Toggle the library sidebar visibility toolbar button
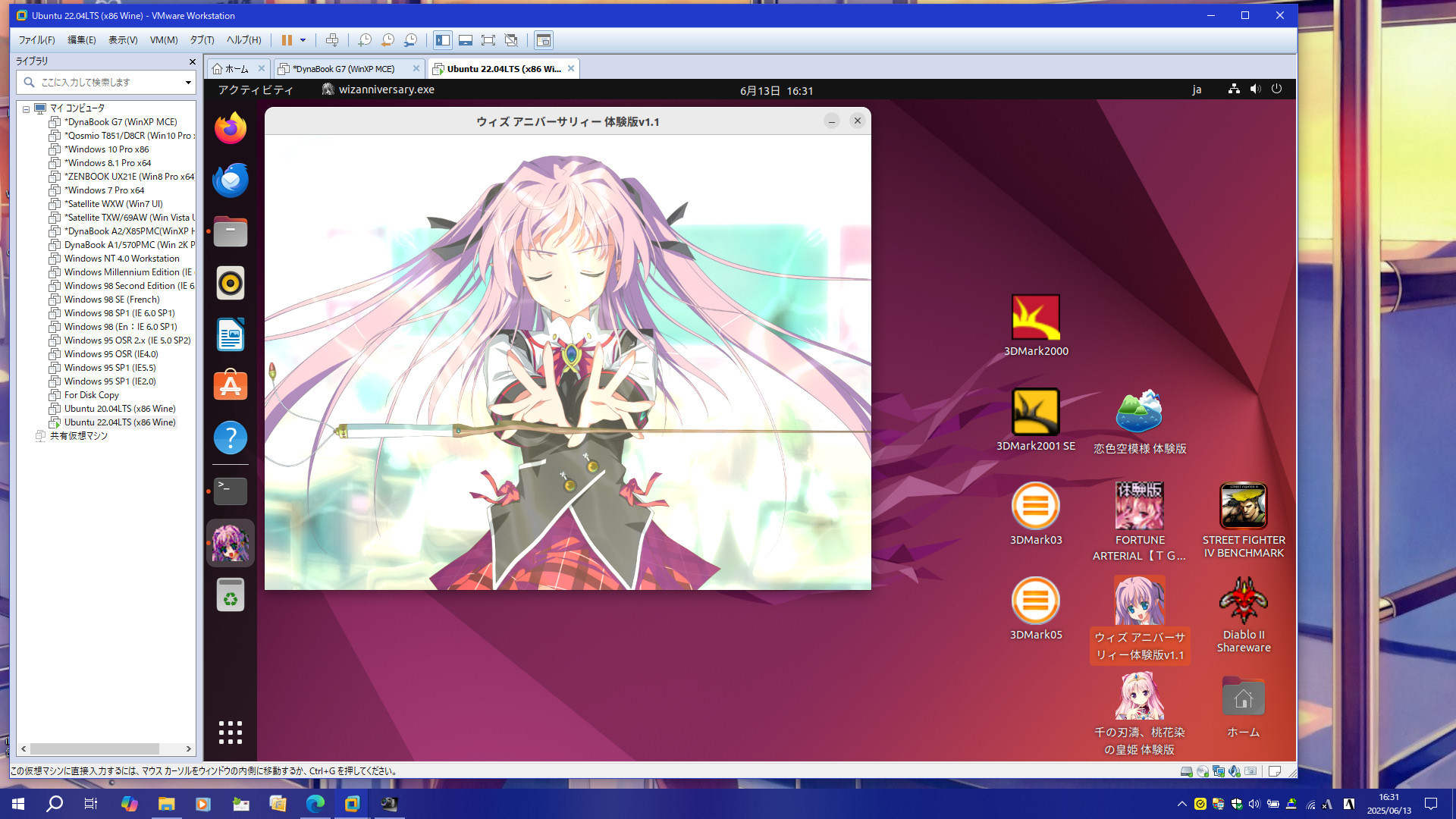The width and height of the screenshot is (1456, 819). point(443,40)
